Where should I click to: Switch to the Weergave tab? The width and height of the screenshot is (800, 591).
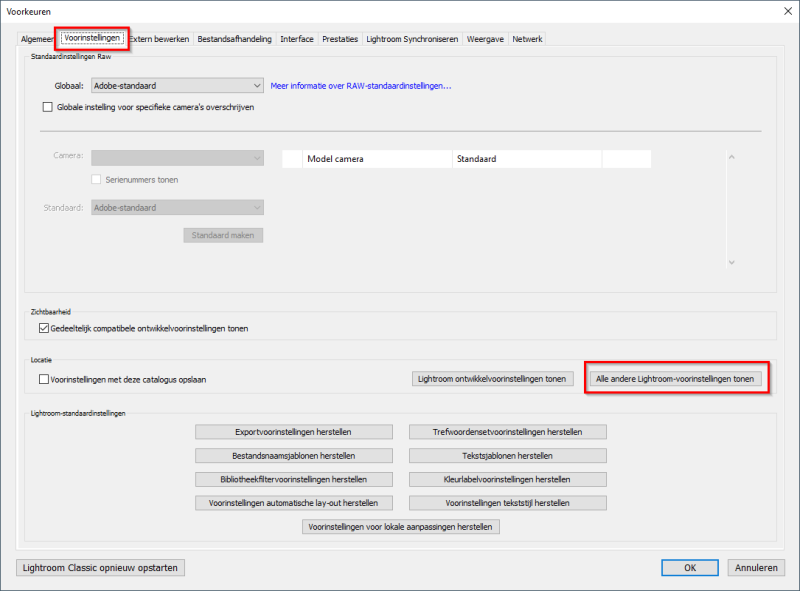(x=485, y=39)
